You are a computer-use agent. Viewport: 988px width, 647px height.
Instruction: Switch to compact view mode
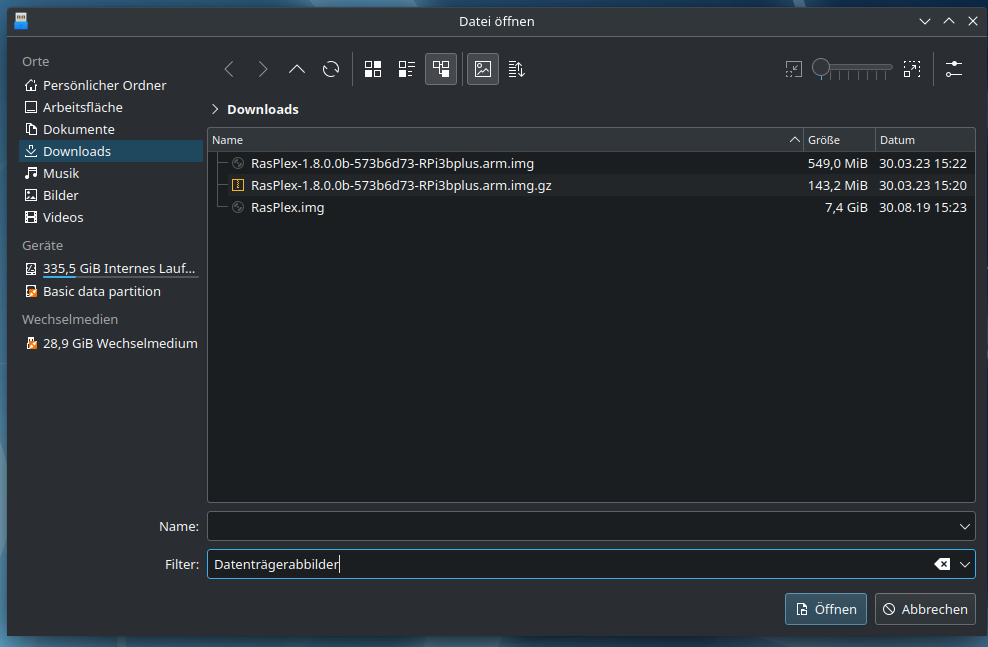[407, 69]
